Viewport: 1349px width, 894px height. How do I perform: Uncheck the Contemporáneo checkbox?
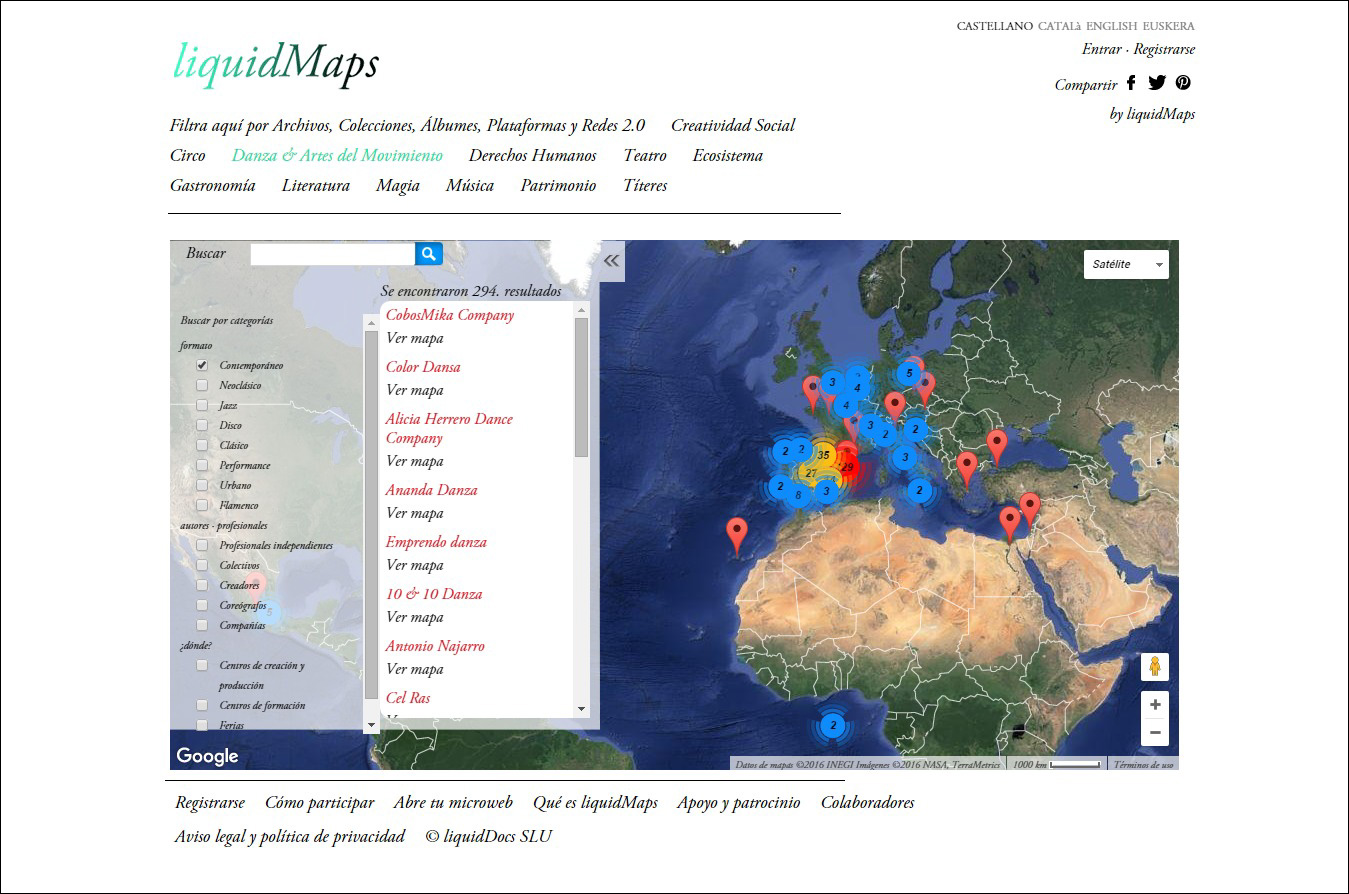pos(202,365)
